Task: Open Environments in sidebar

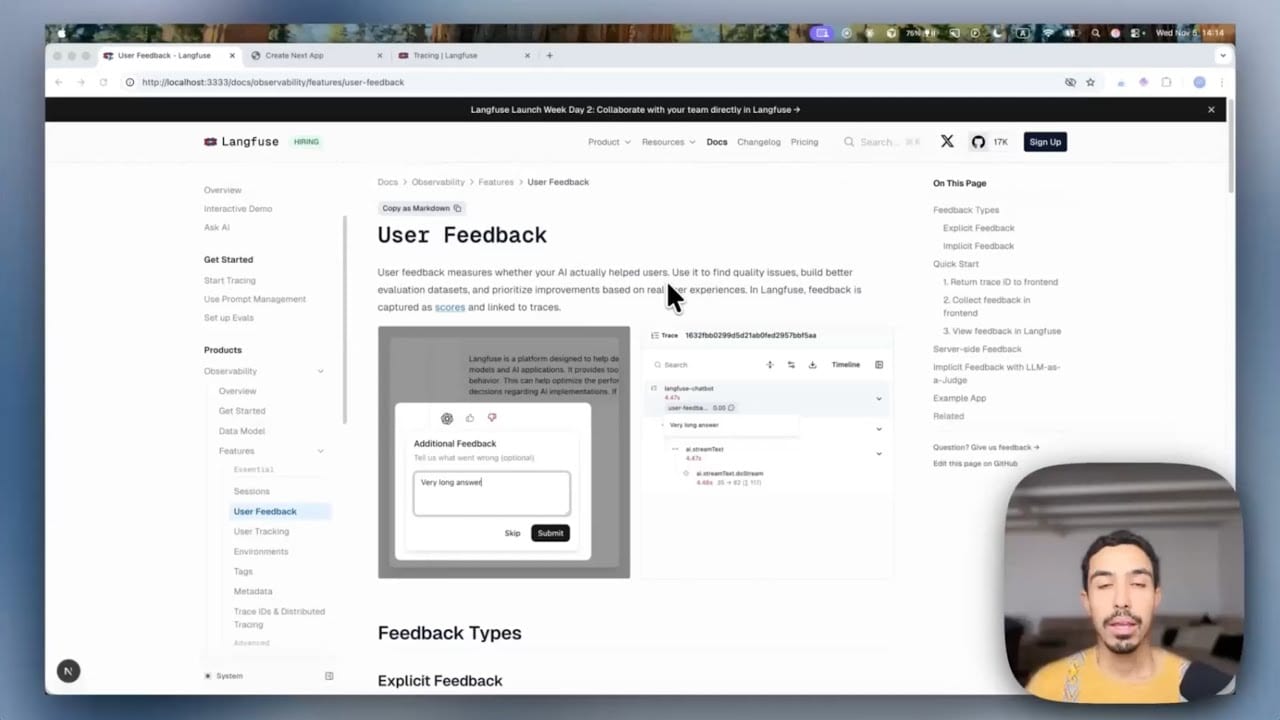Action: pyautogui.click(x=261, y=551)
